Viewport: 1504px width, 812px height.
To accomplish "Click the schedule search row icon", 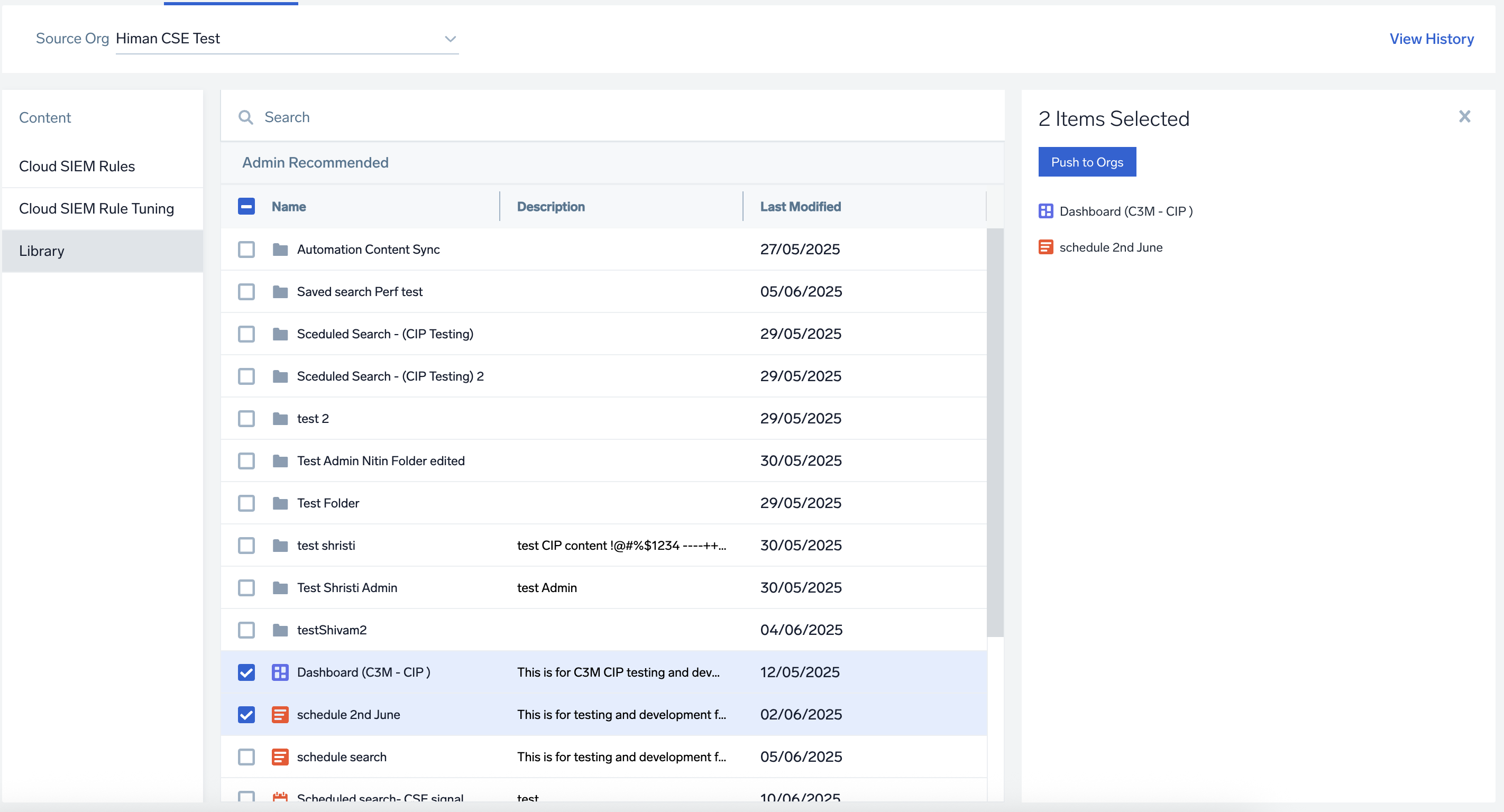I will pos(280,757).
